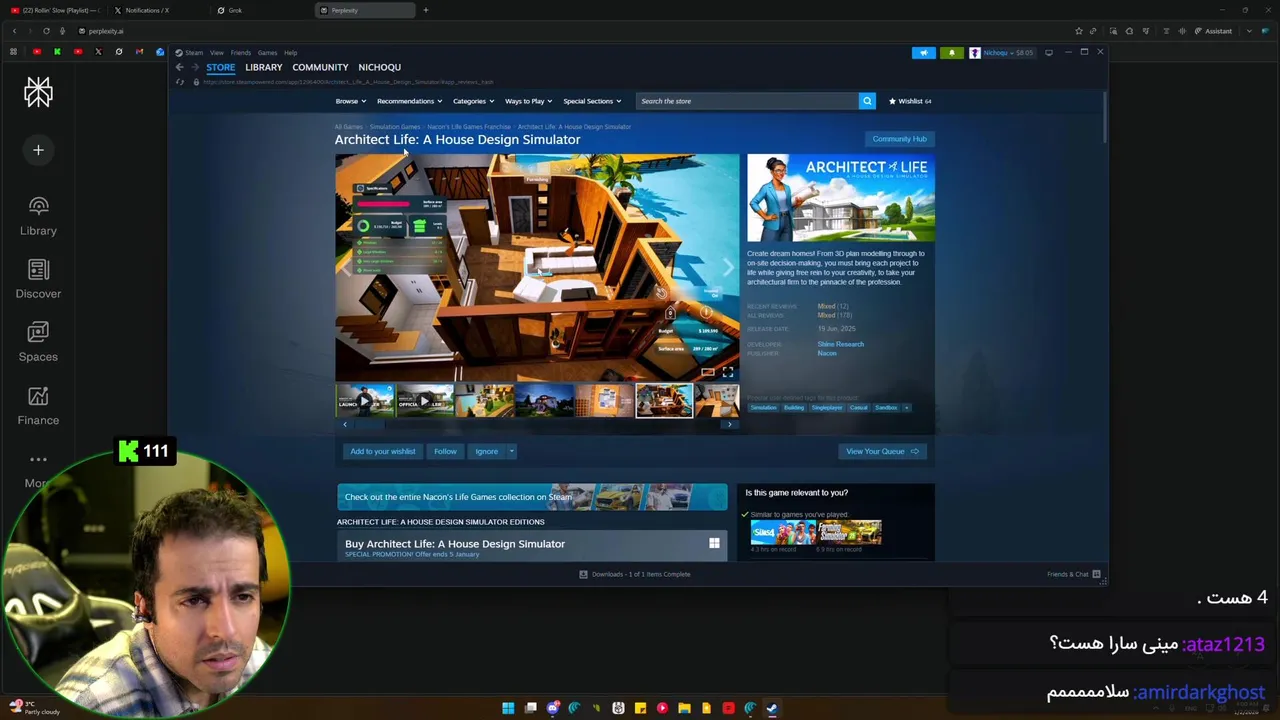
Task: Click Add to your wishlist
Action: [x=382, y=451]
